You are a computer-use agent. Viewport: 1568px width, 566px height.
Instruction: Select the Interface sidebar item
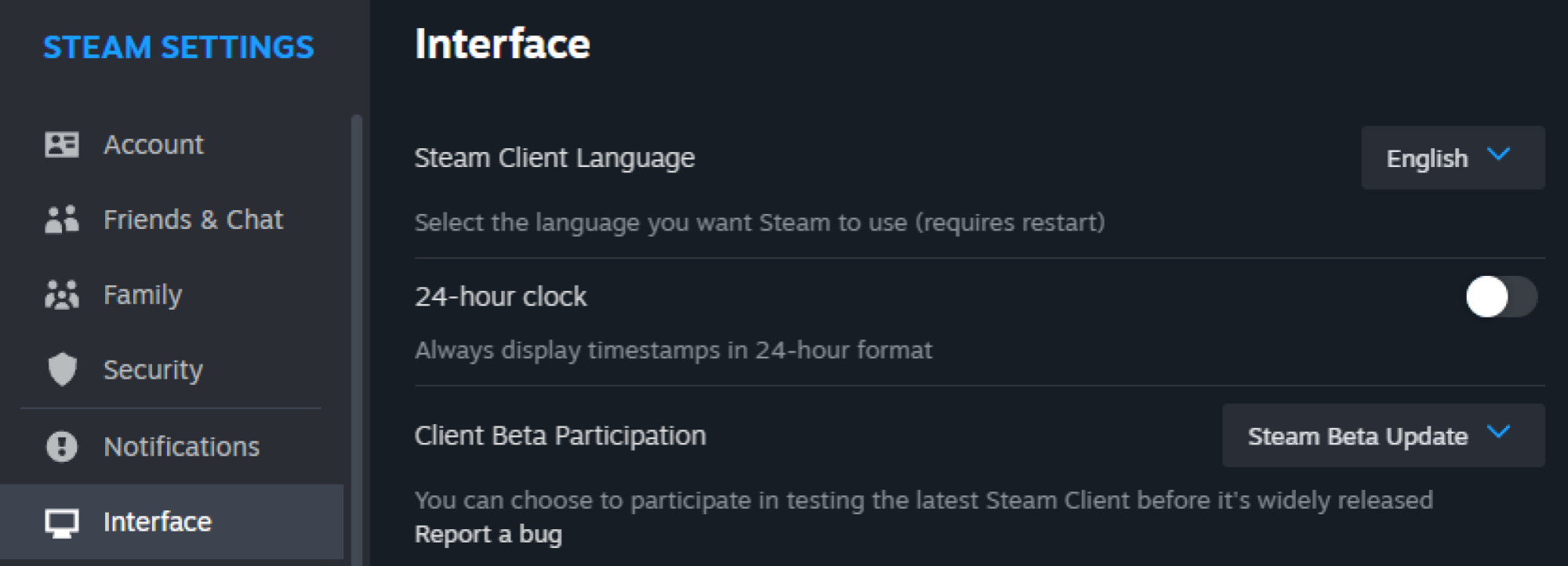point(172,521)
